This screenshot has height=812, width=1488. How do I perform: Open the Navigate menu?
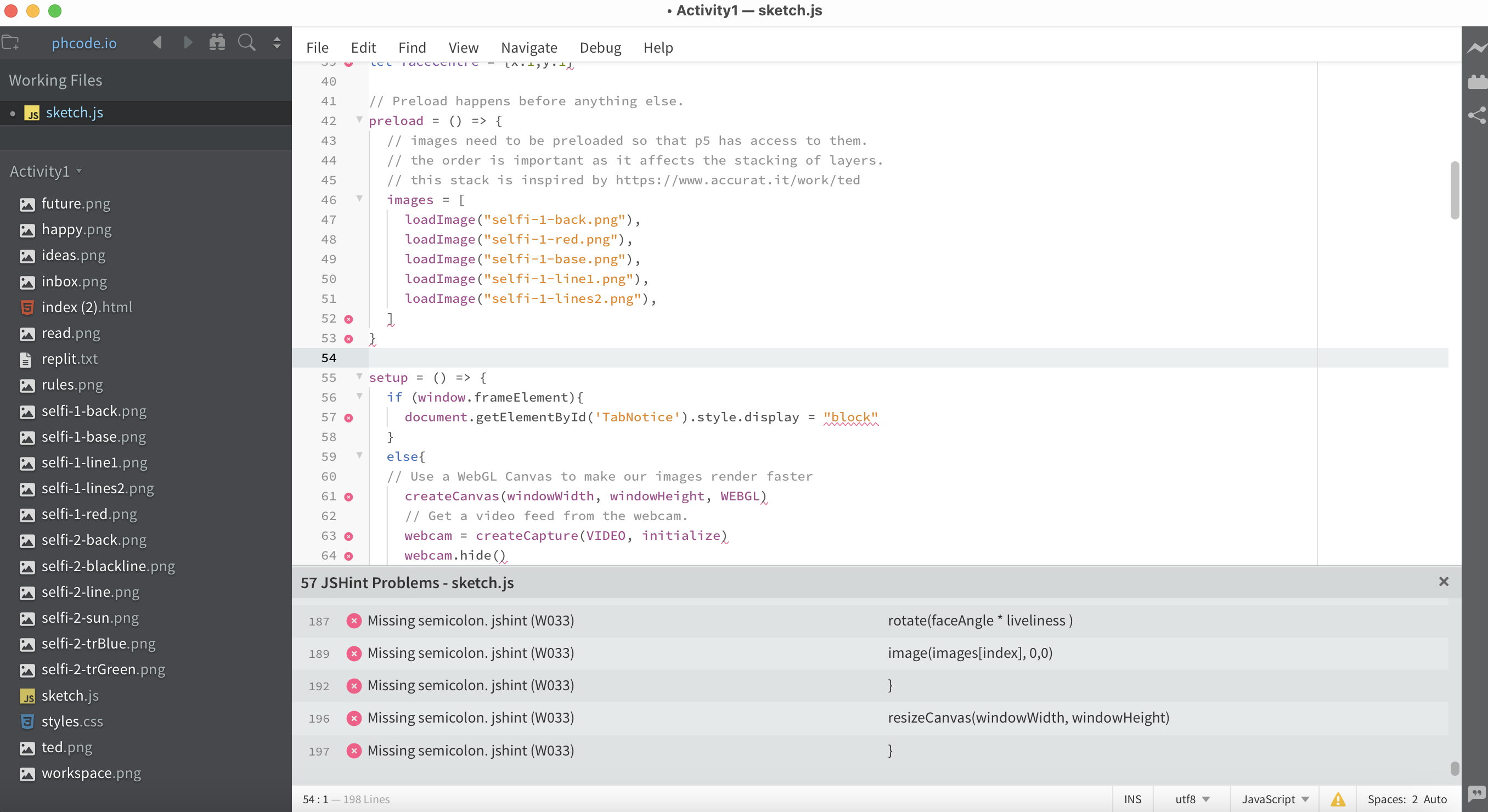528,47
